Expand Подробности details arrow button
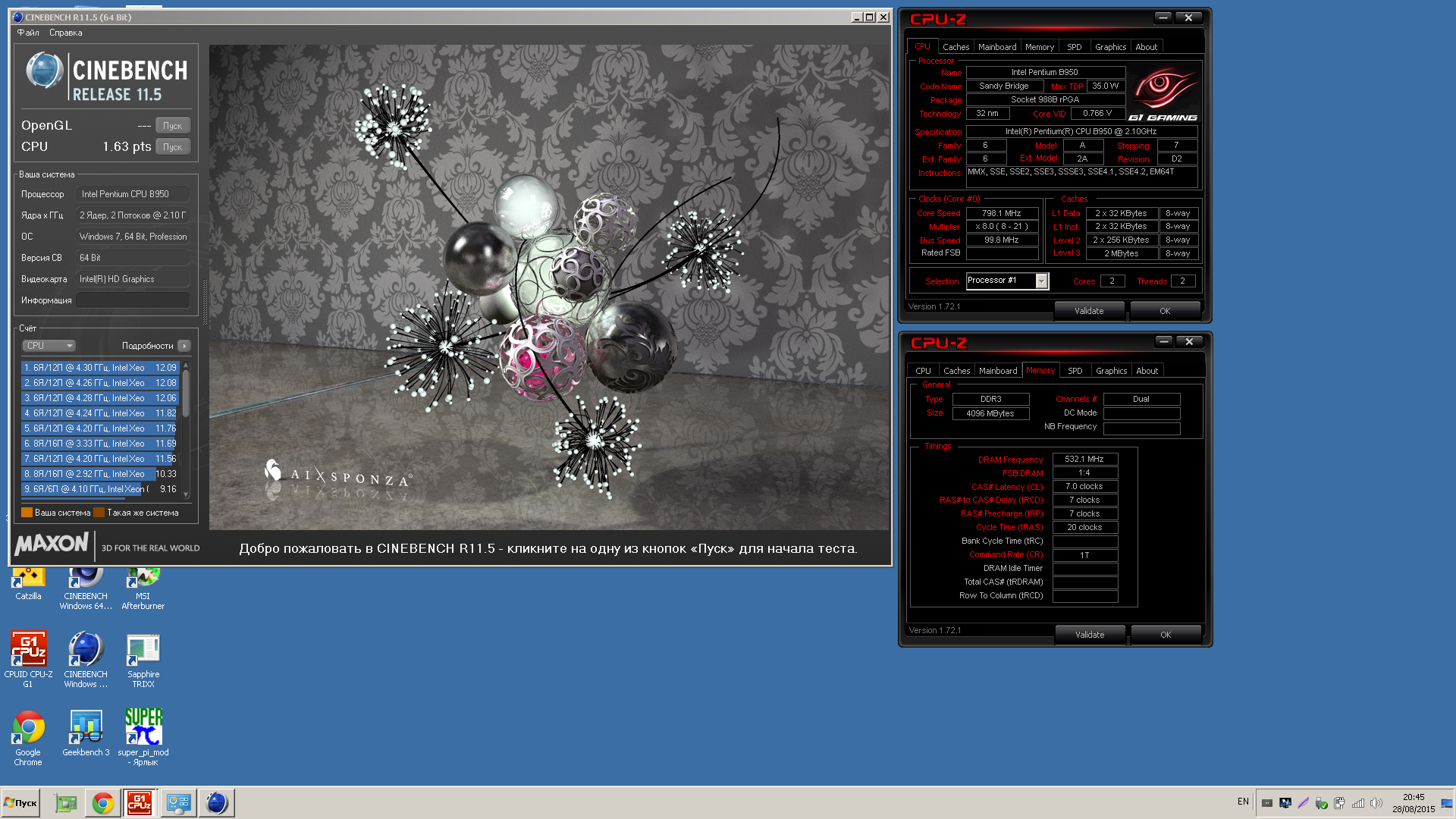This screenshot has height=819, width=1456. click(x=184, y=346)
